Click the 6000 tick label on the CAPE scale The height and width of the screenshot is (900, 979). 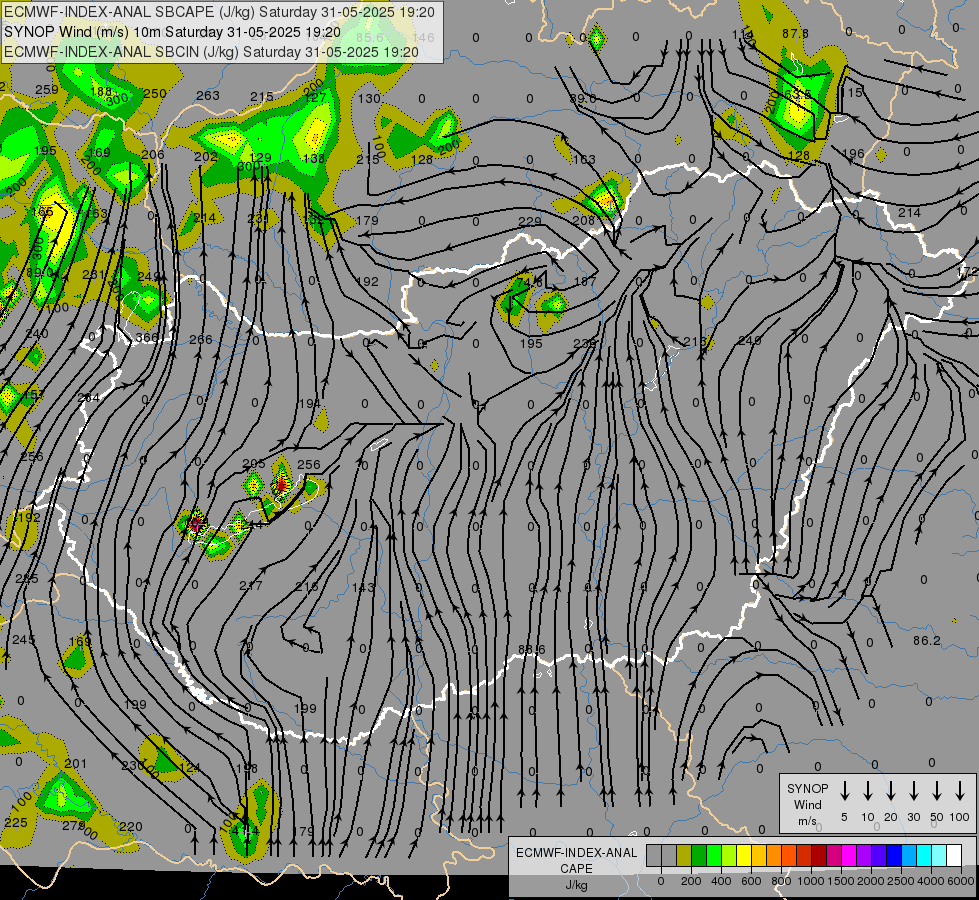[962, 881]
